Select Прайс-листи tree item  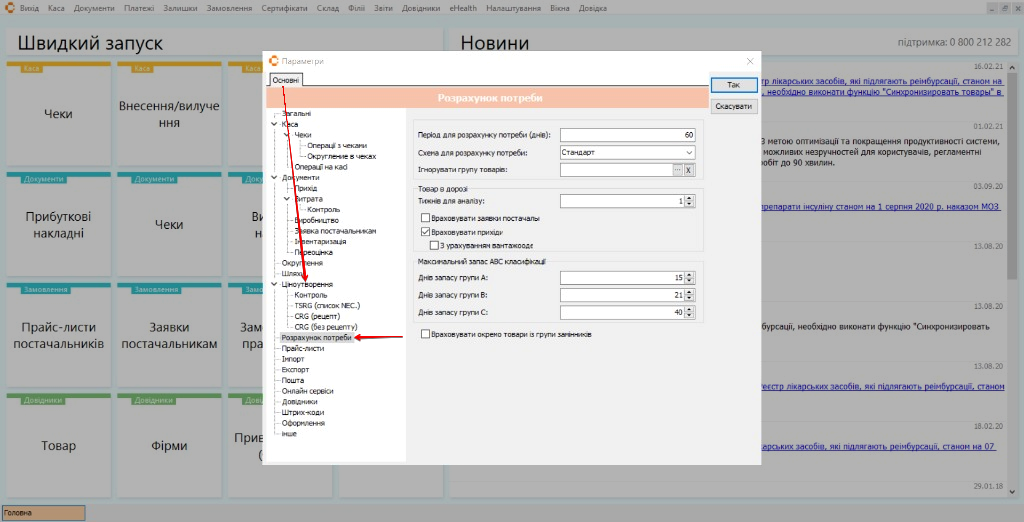coord(302,348)
